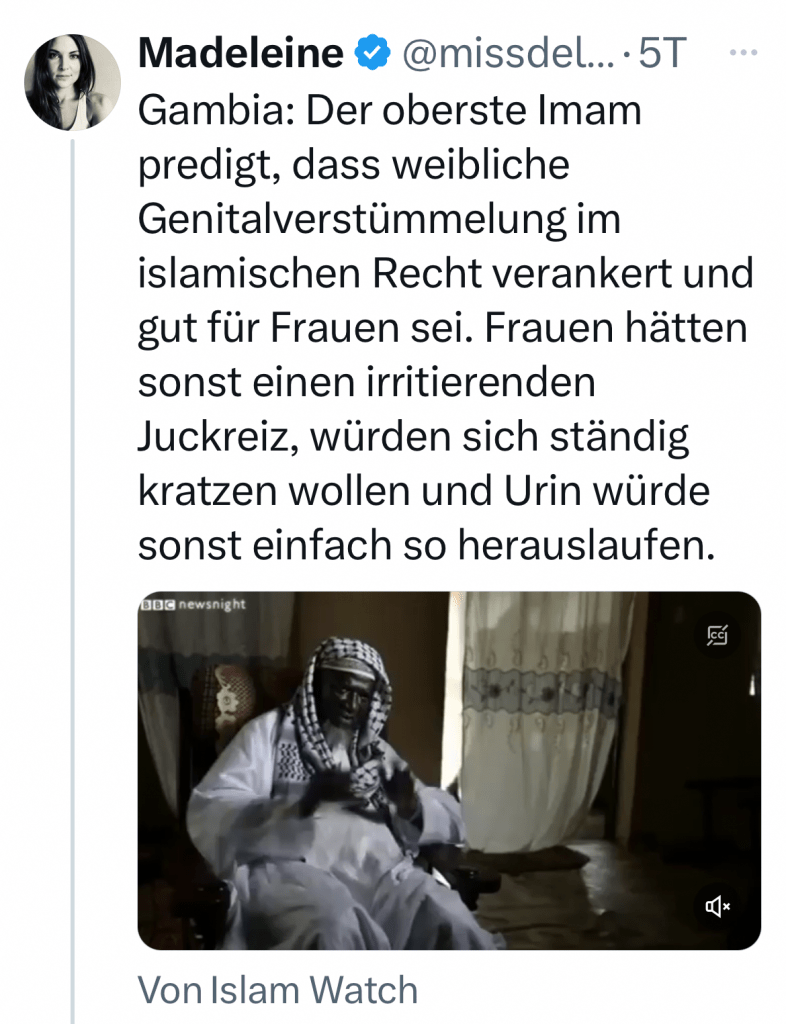Click the last line 'sonst einfach so herauslaufen.'
This screenshot has width=786, height=1024.
point(427,545)
